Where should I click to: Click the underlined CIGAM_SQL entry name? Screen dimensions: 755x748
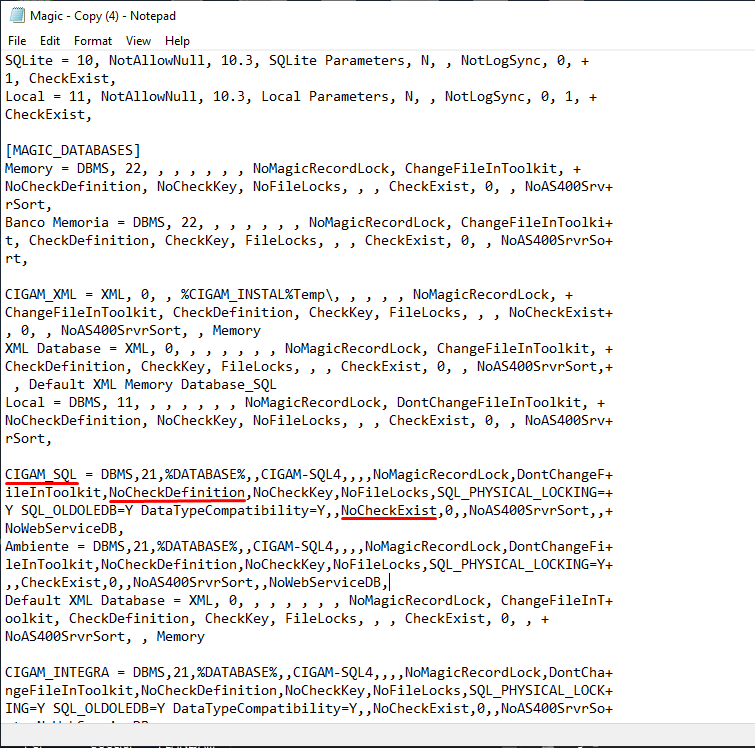[x=41, y=474]
